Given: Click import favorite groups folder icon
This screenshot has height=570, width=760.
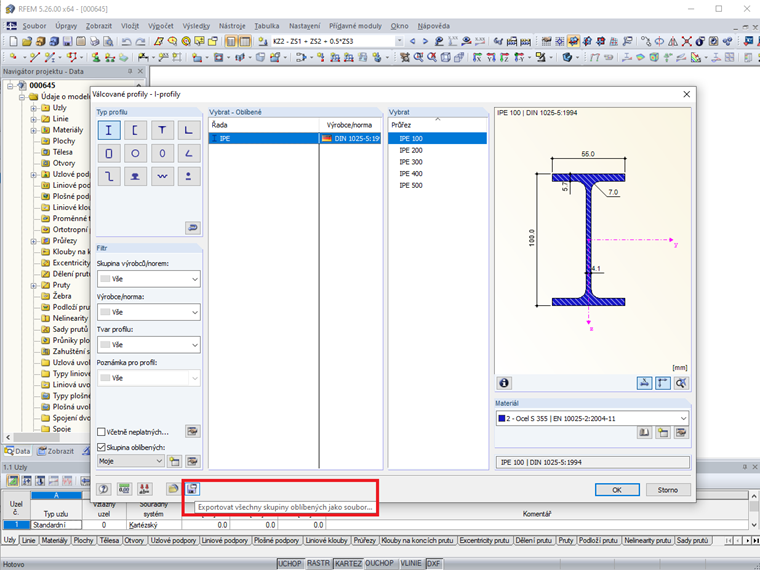Looking at the screenshot, I should click(173, 489).
